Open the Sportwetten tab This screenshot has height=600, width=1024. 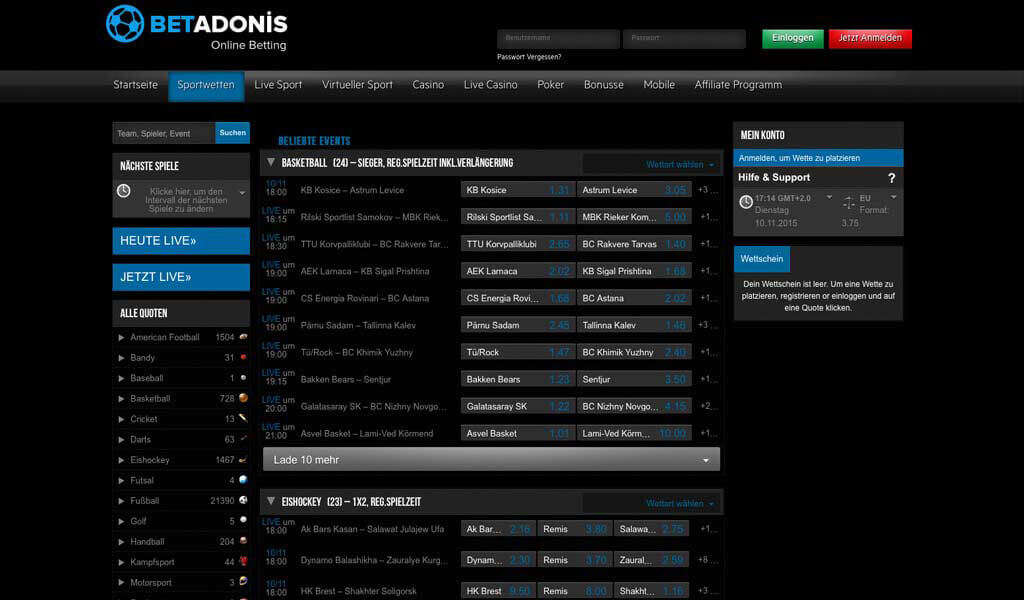[206, 86]
